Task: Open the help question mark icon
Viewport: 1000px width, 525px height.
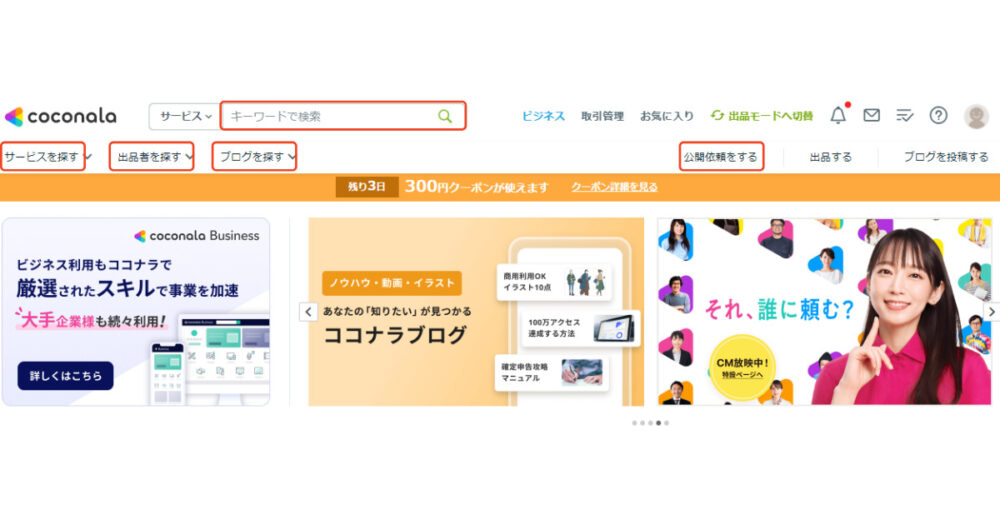Action: (938, 115)
